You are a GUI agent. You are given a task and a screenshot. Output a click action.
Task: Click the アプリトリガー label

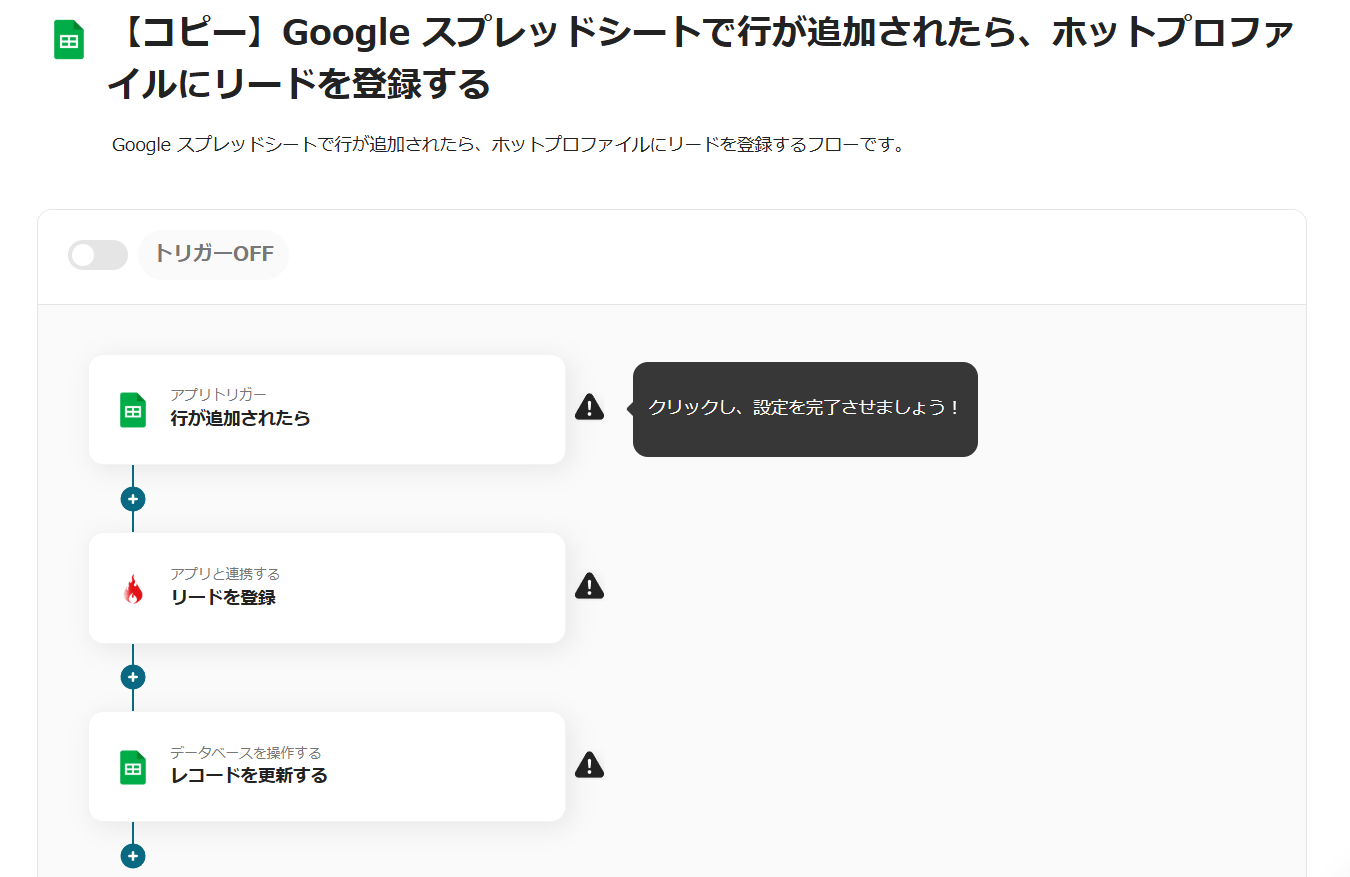click(x=218, y=395)
